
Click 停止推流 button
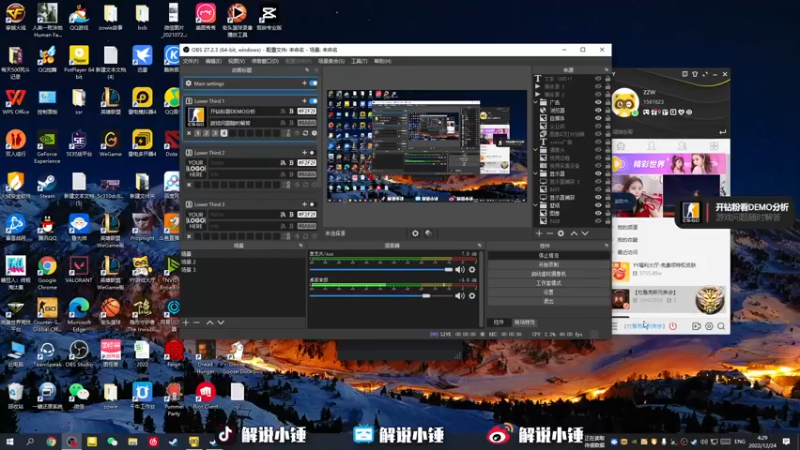[x=548, y=256]
